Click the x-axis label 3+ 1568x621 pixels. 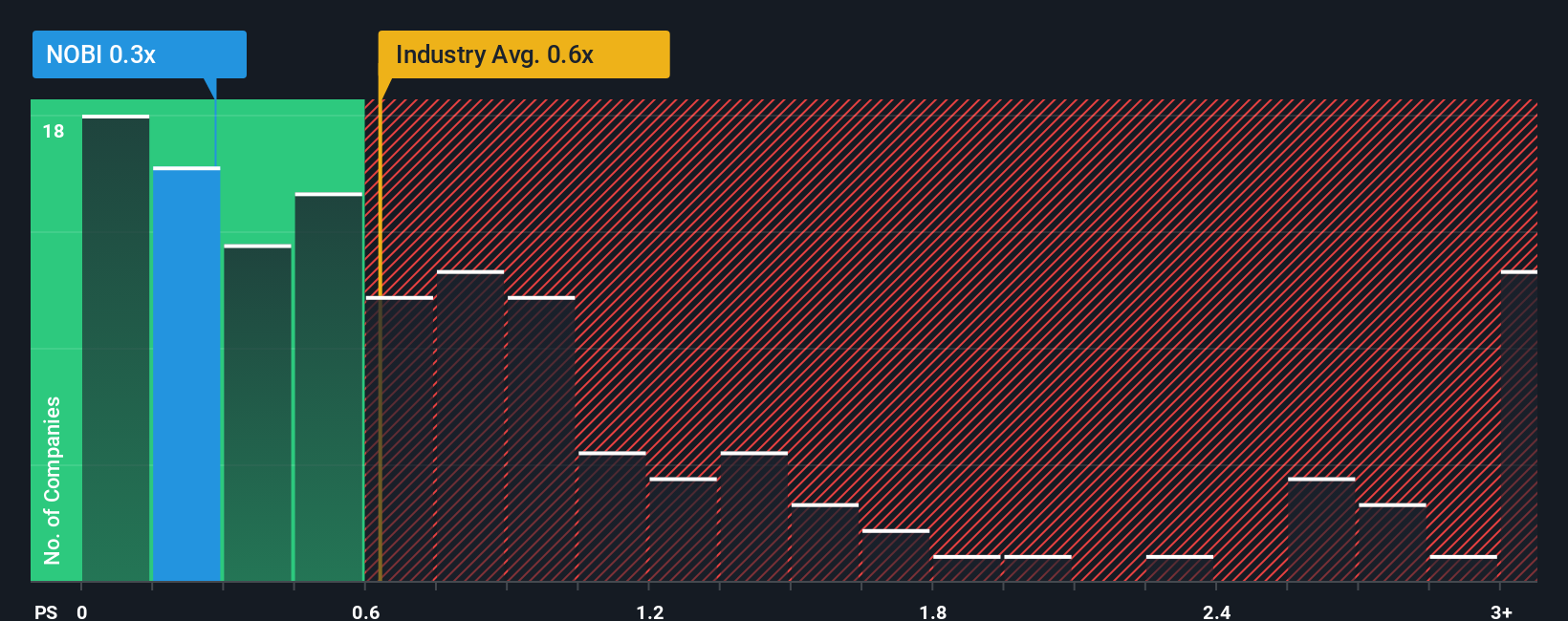(1501, 611)
